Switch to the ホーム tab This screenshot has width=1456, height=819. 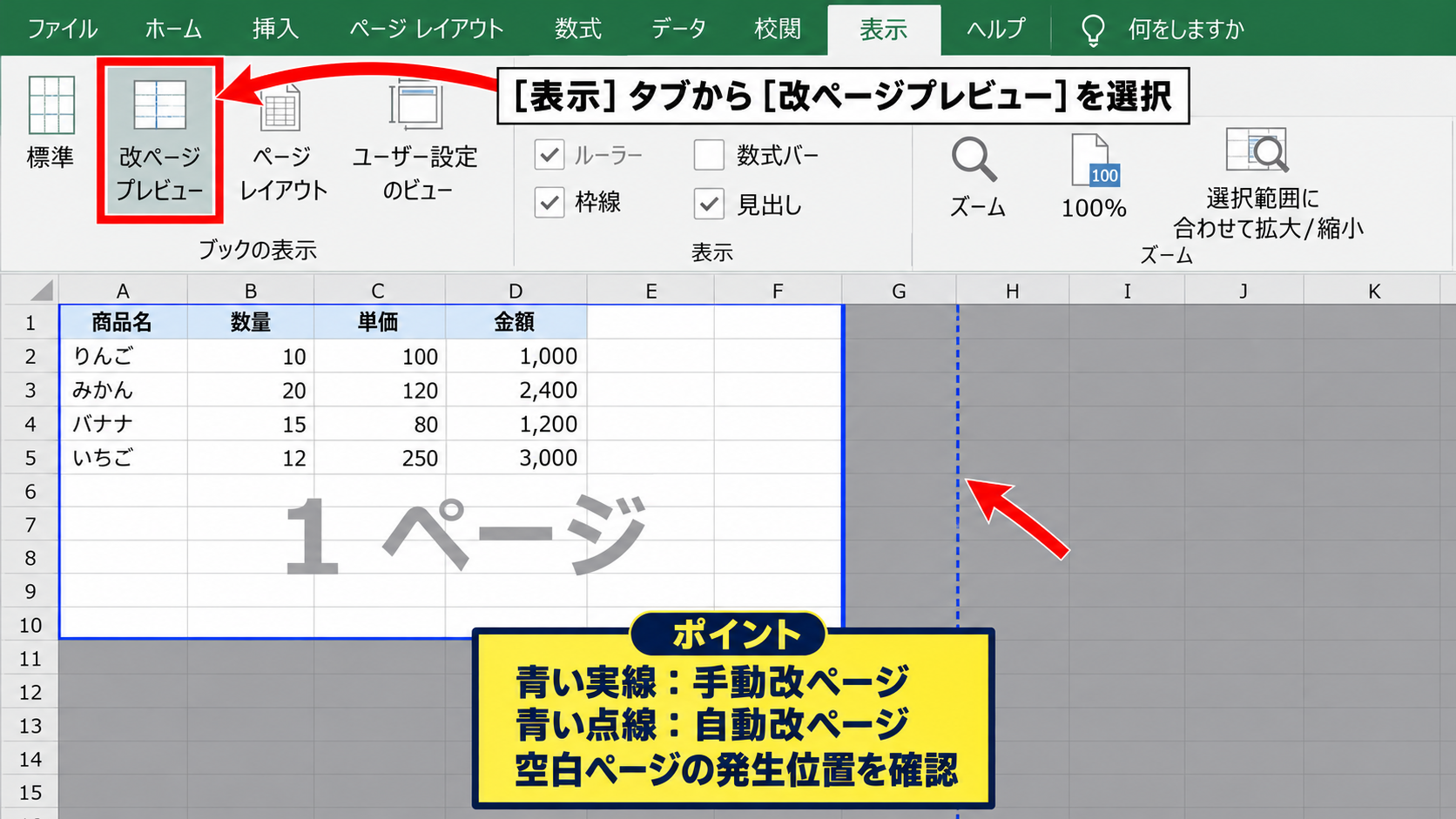tap(173, 30)
